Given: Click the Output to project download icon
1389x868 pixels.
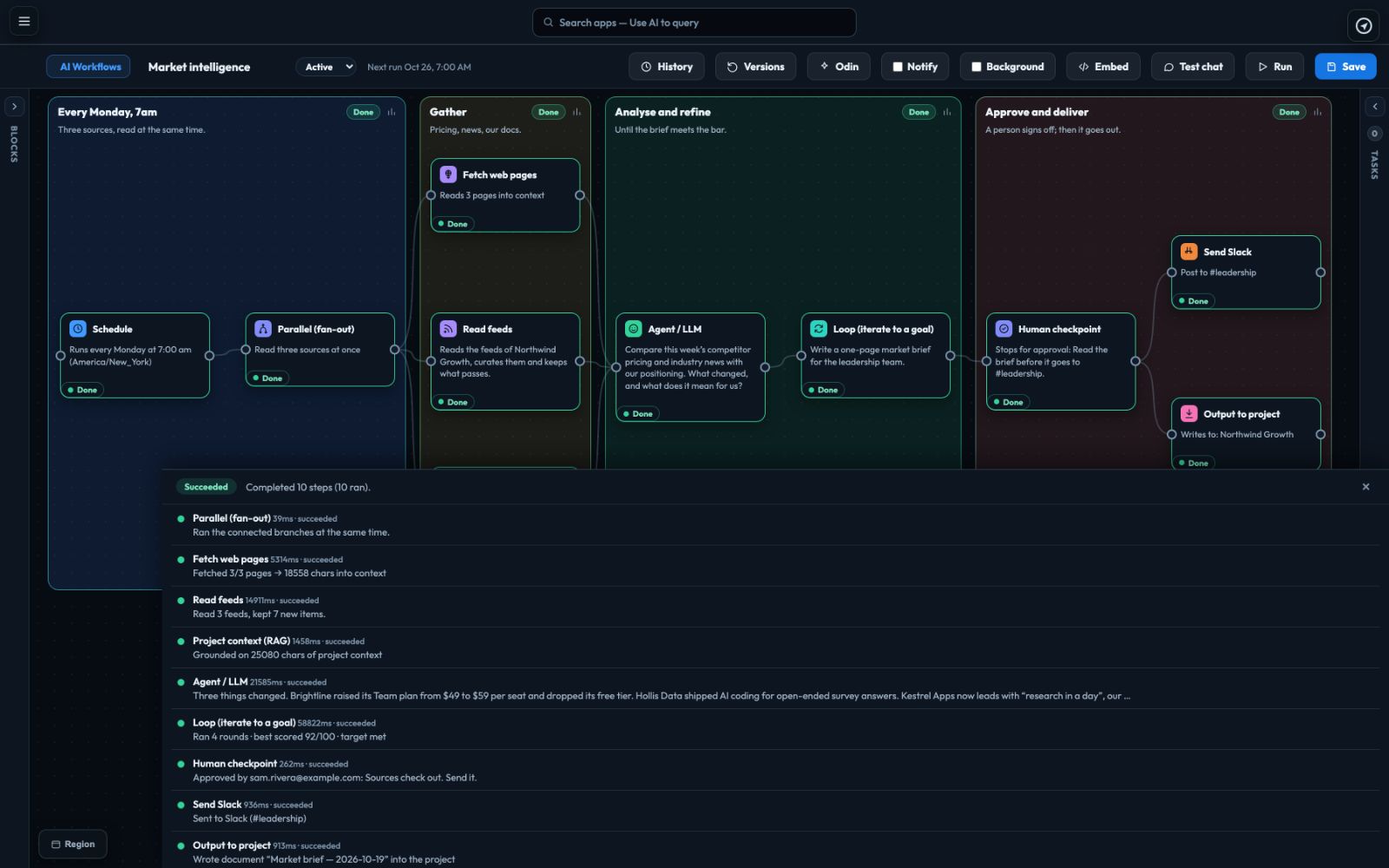Looking at the screenshot, I should (1189, 414).
